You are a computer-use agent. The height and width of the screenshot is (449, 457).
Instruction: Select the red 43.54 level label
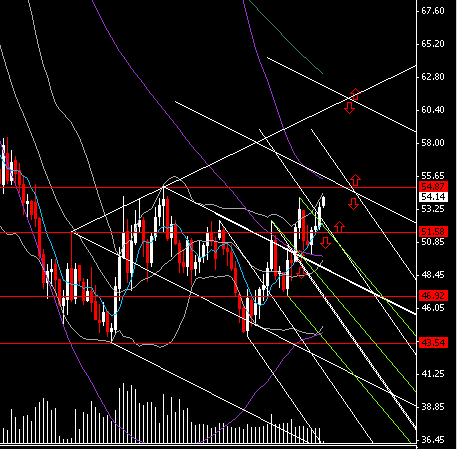[433, 342]
